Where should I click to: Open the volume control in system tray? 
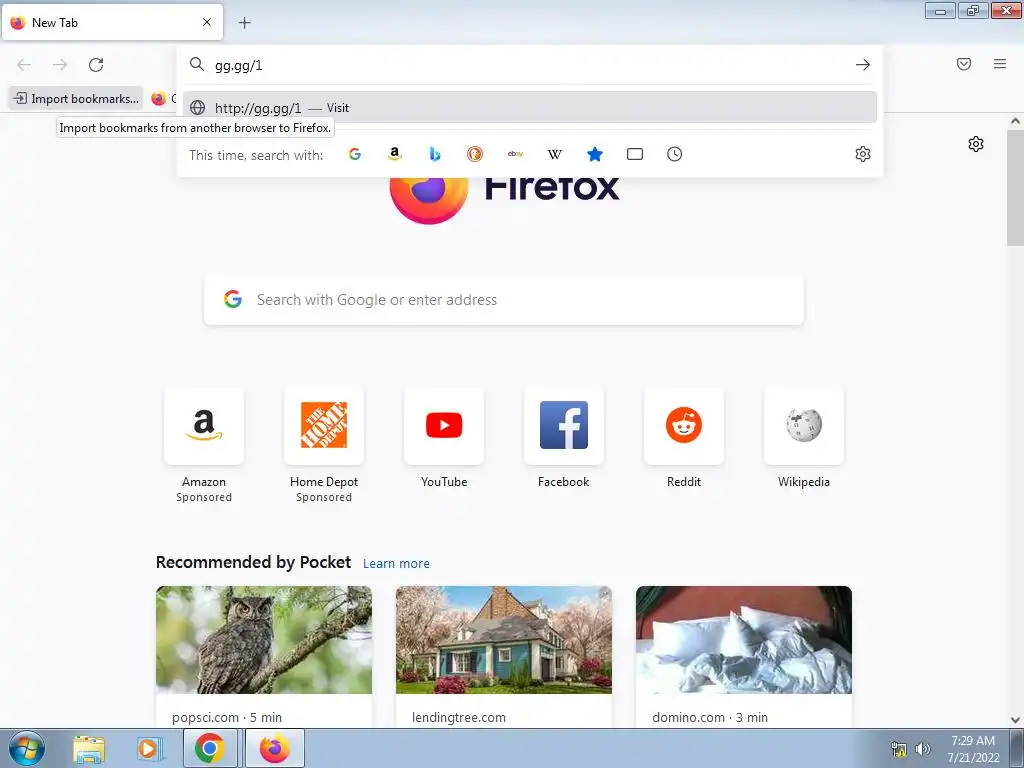click(922, 748)
